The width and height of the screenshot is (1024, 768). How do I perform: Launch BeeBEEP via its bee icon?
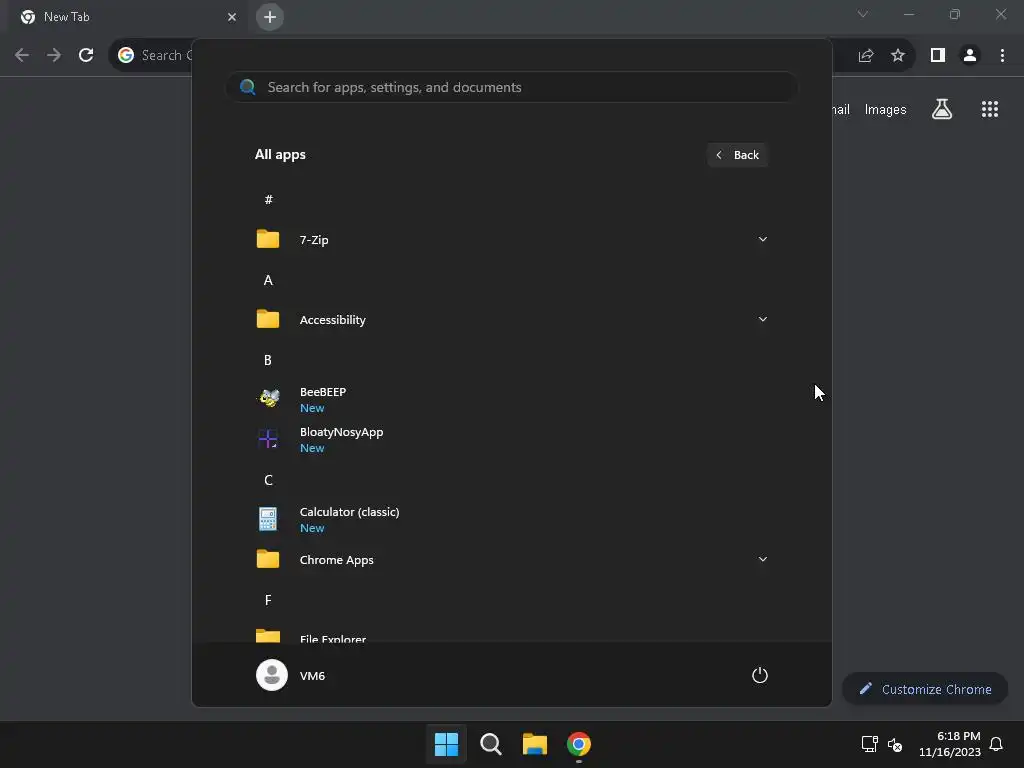[268, 398]
